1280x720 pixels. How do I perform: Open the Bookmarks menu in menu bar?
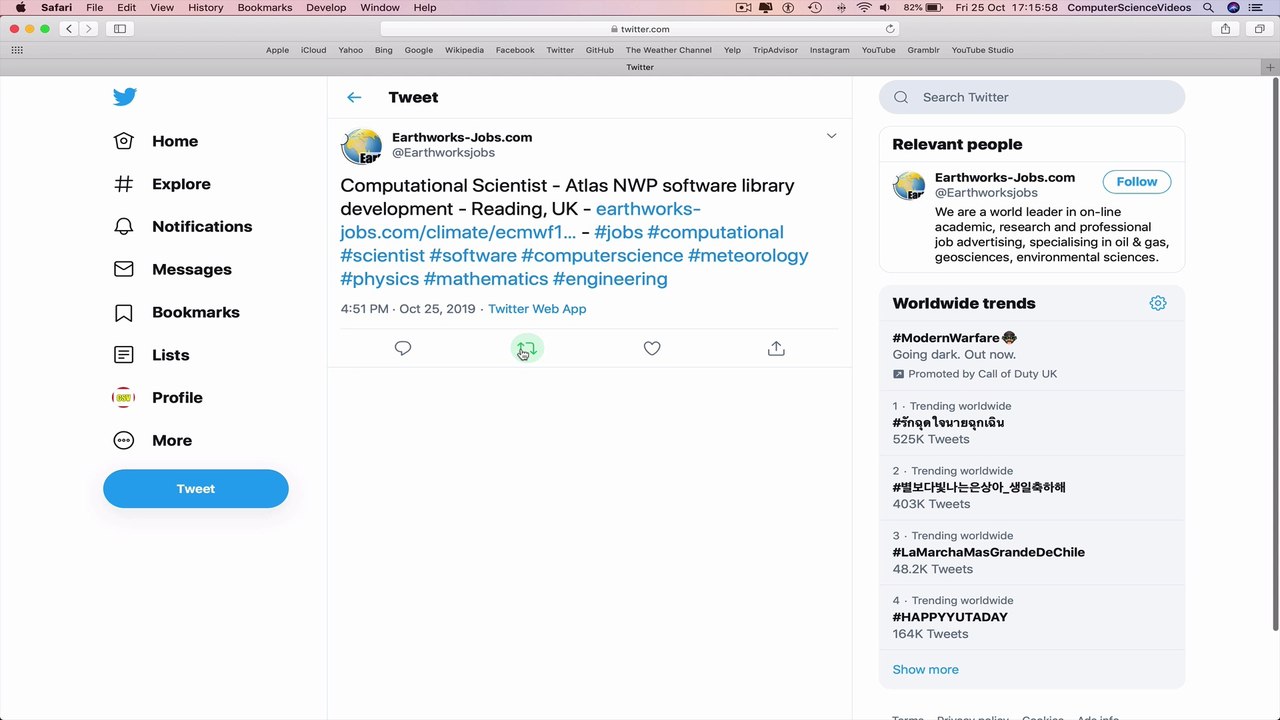(x=265, y=7)
